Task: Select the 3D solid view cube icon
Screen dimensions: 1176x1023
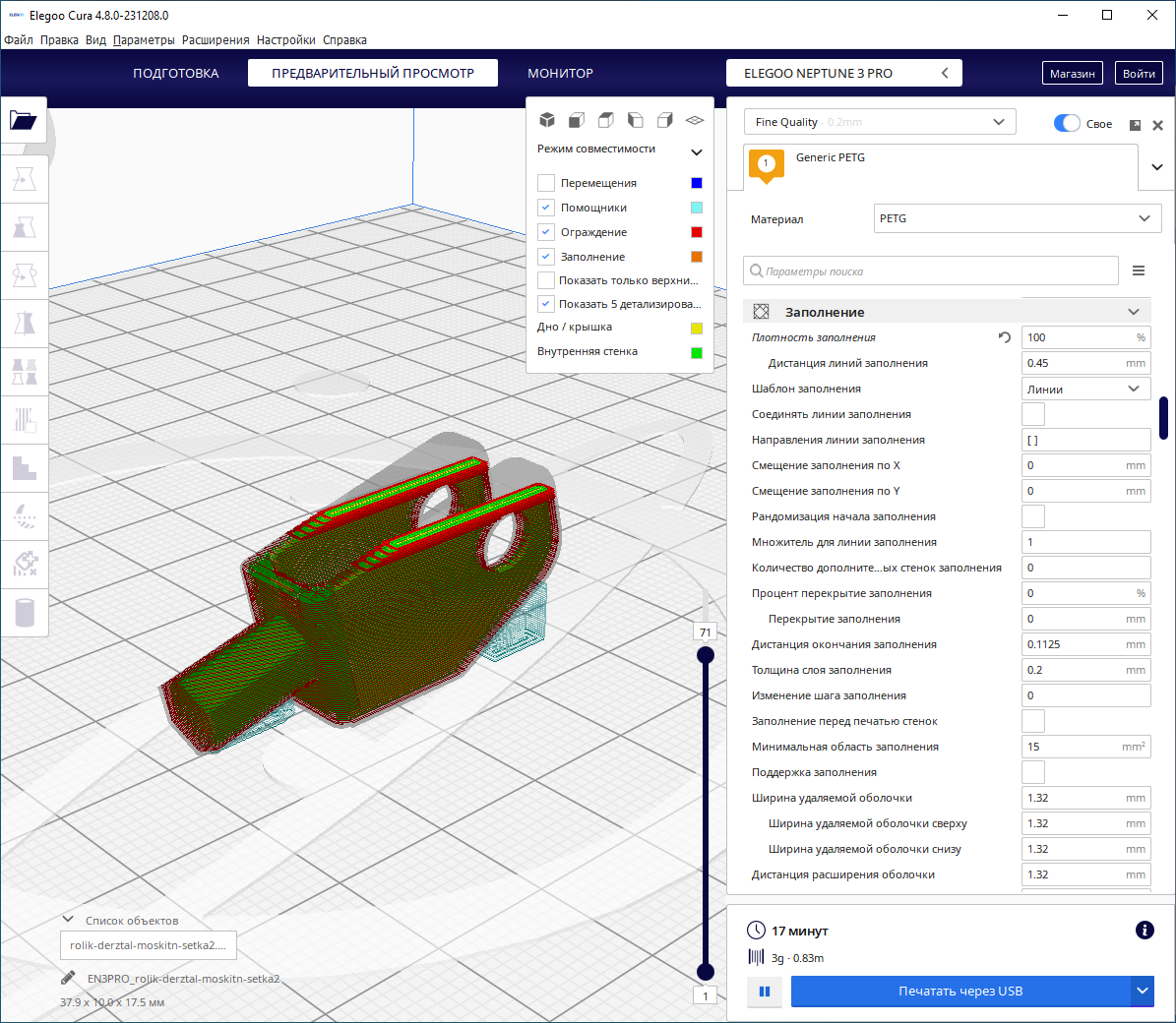Action: [547, 120]
